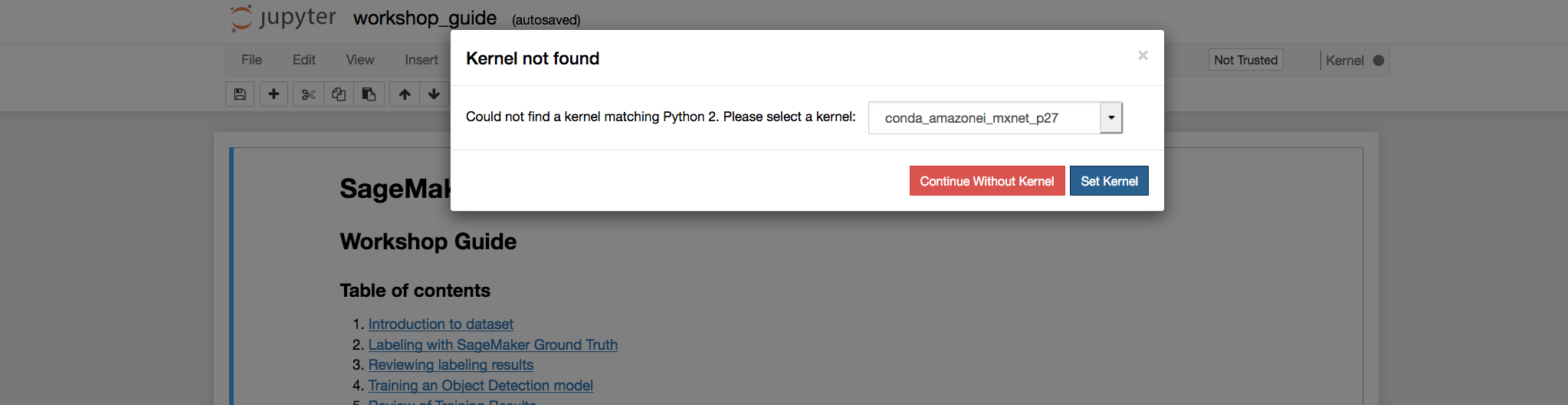Copy selected cells icon
Image resolution: width=1568 pixels, height=405 pixels.
click(339, 94)
